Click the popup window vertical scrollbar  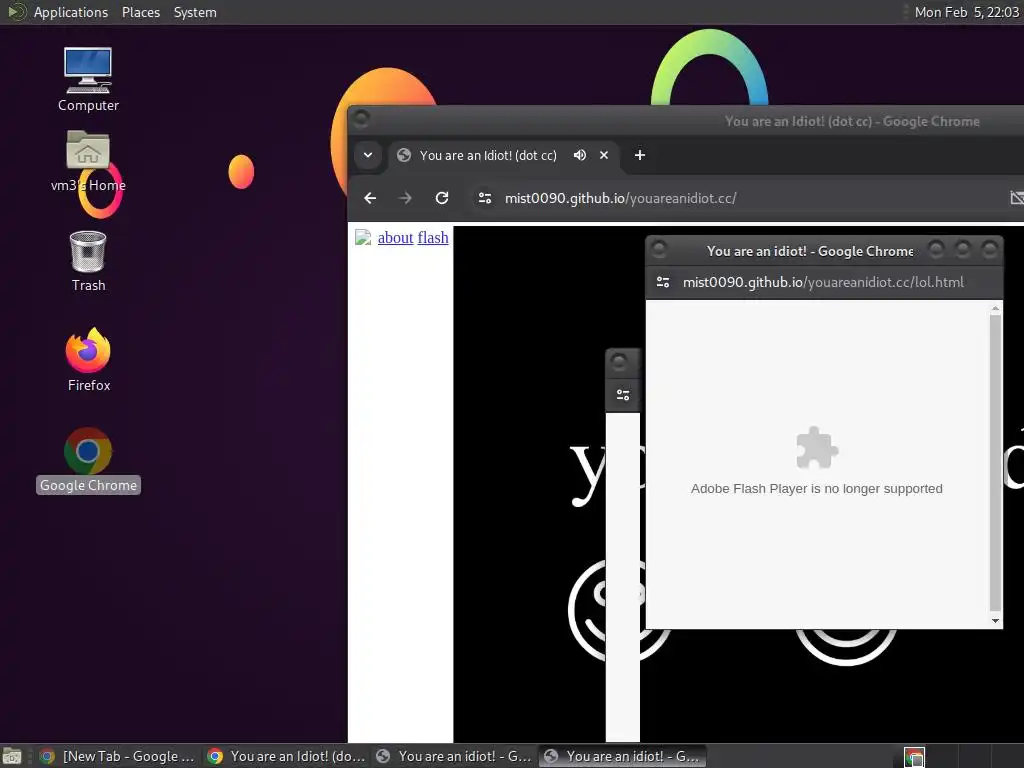995,464
